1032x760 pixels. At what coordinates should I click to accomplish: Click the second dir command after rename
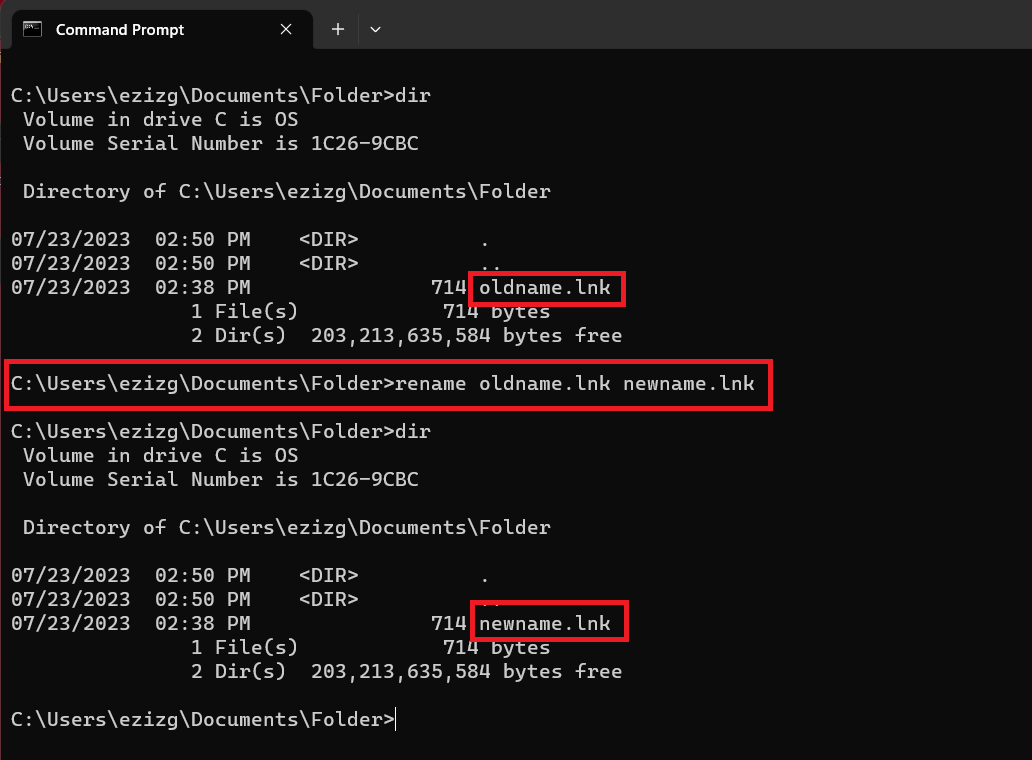[x=413, y=432]
